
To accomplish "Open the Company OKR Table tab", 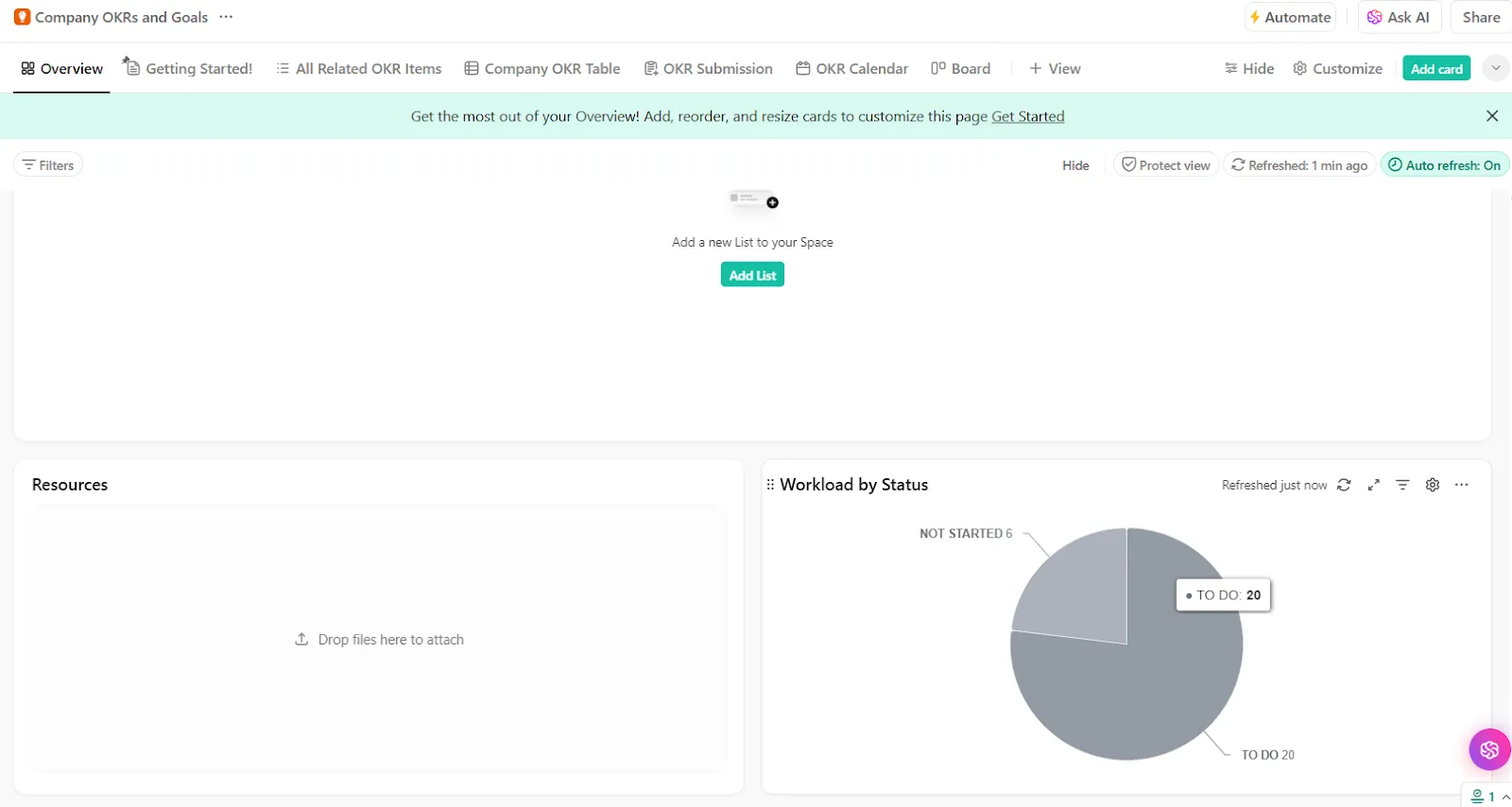I will [x=542, y=69].
